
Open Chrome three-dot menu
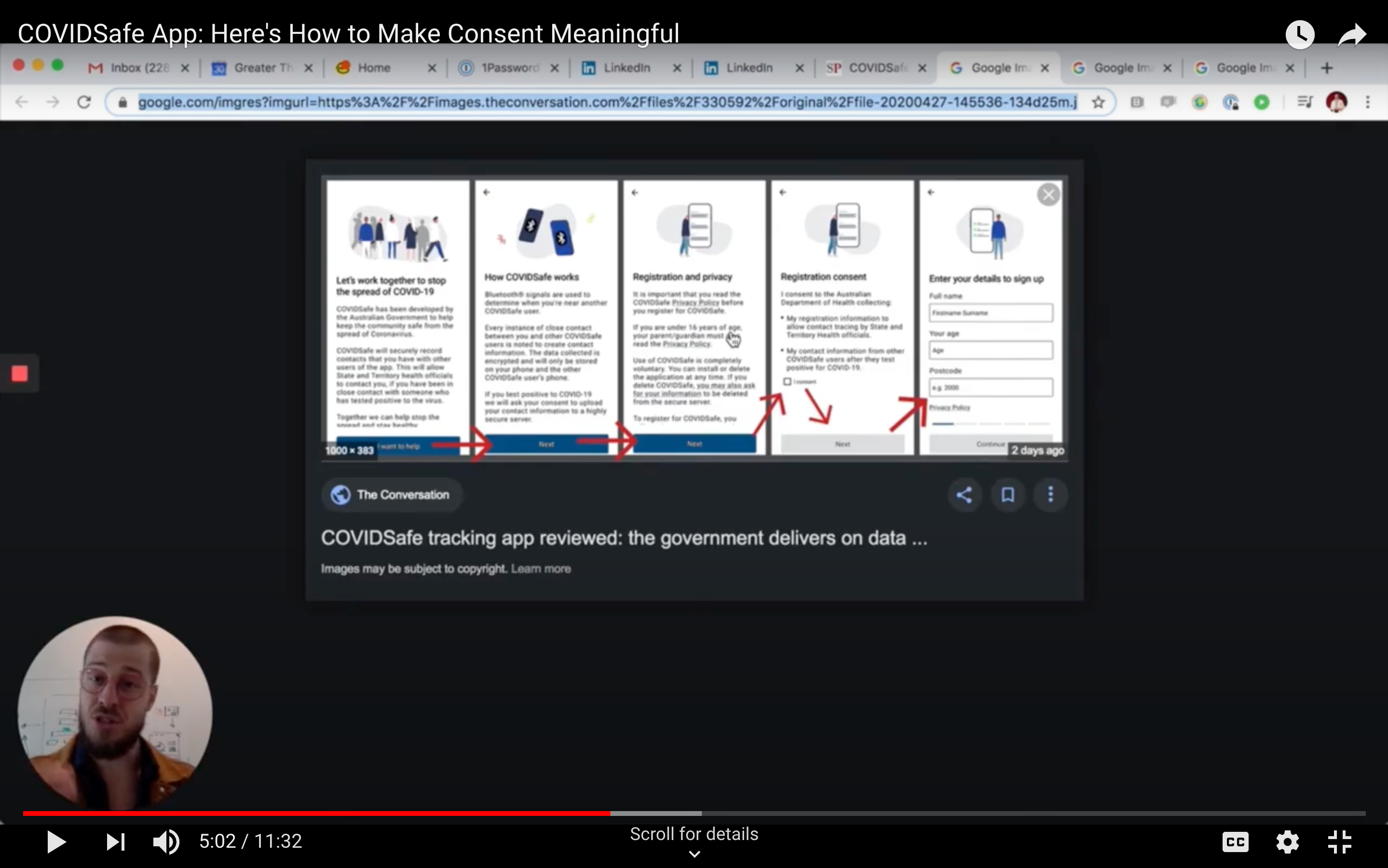pos(1367,102)
